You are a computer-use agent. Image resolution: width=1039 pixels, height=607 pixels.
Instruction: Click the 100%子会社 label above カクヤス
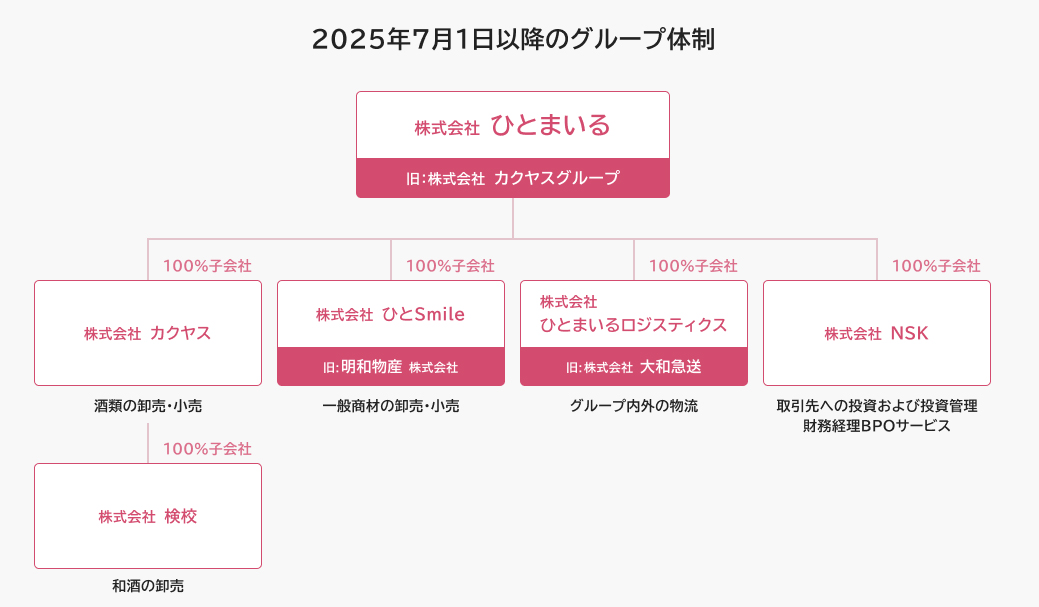207,266
